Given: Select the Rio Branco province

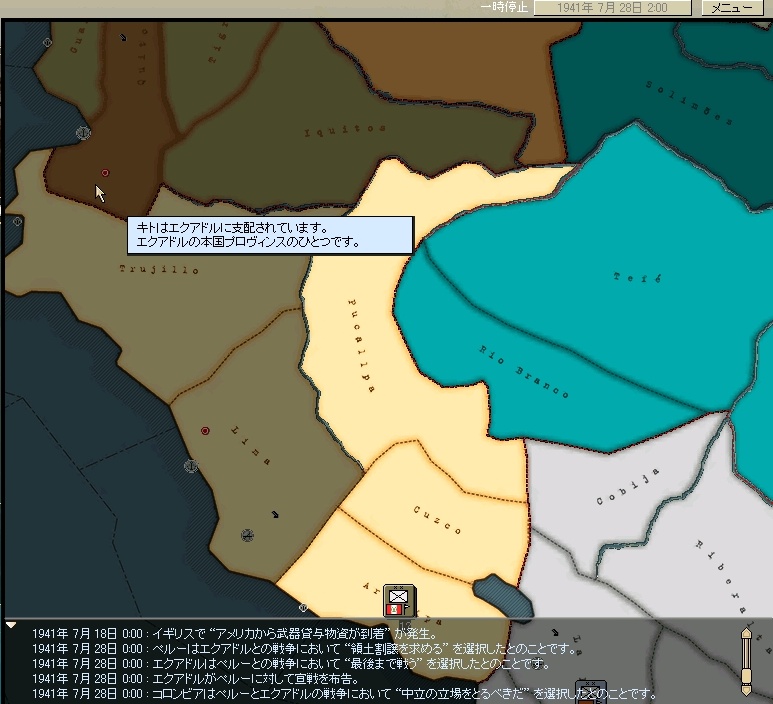Looking at the screenshot, I should pos(524,372).
